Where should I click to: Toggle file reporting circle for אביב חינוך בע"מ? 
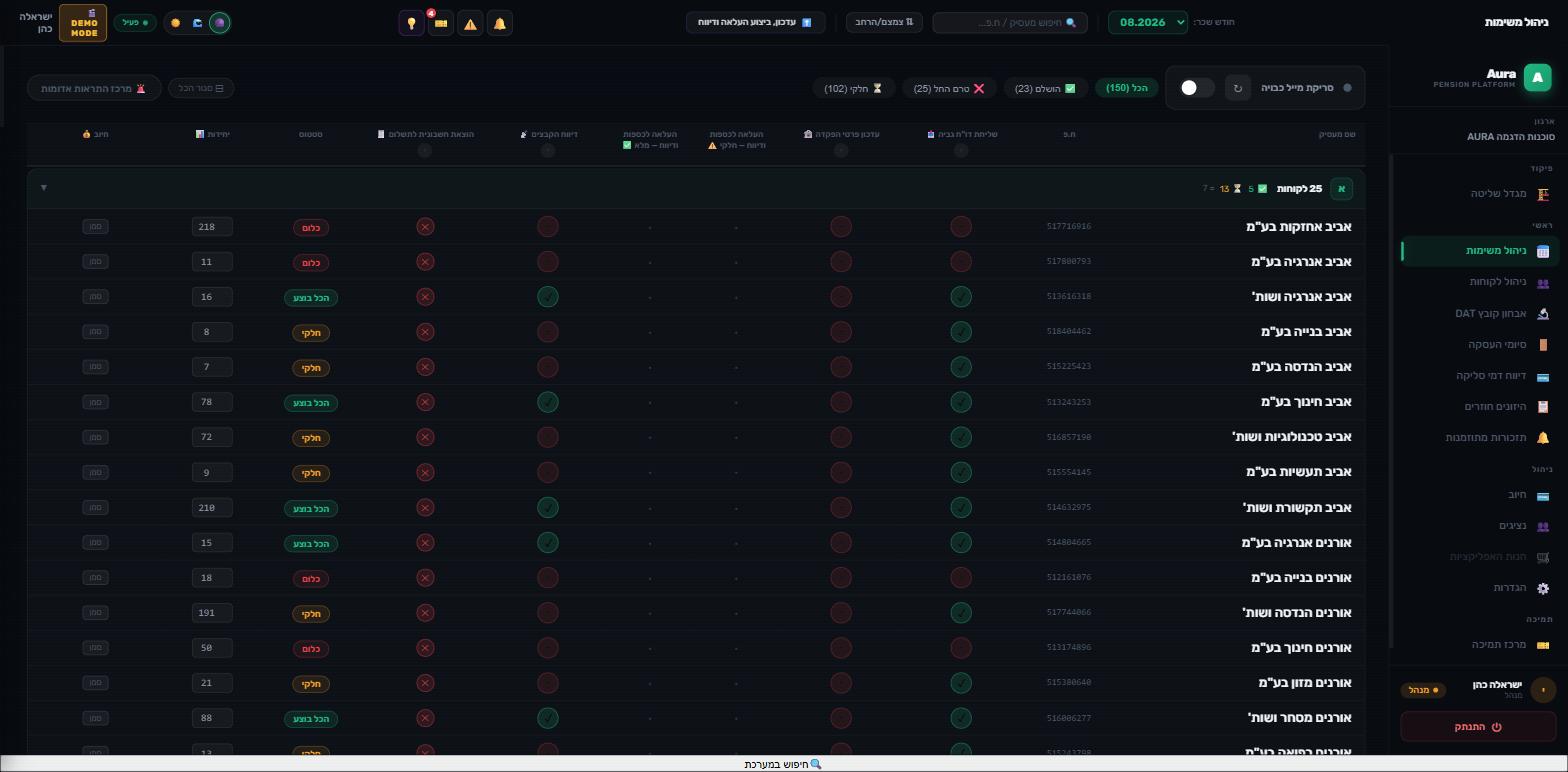[547, 402]
